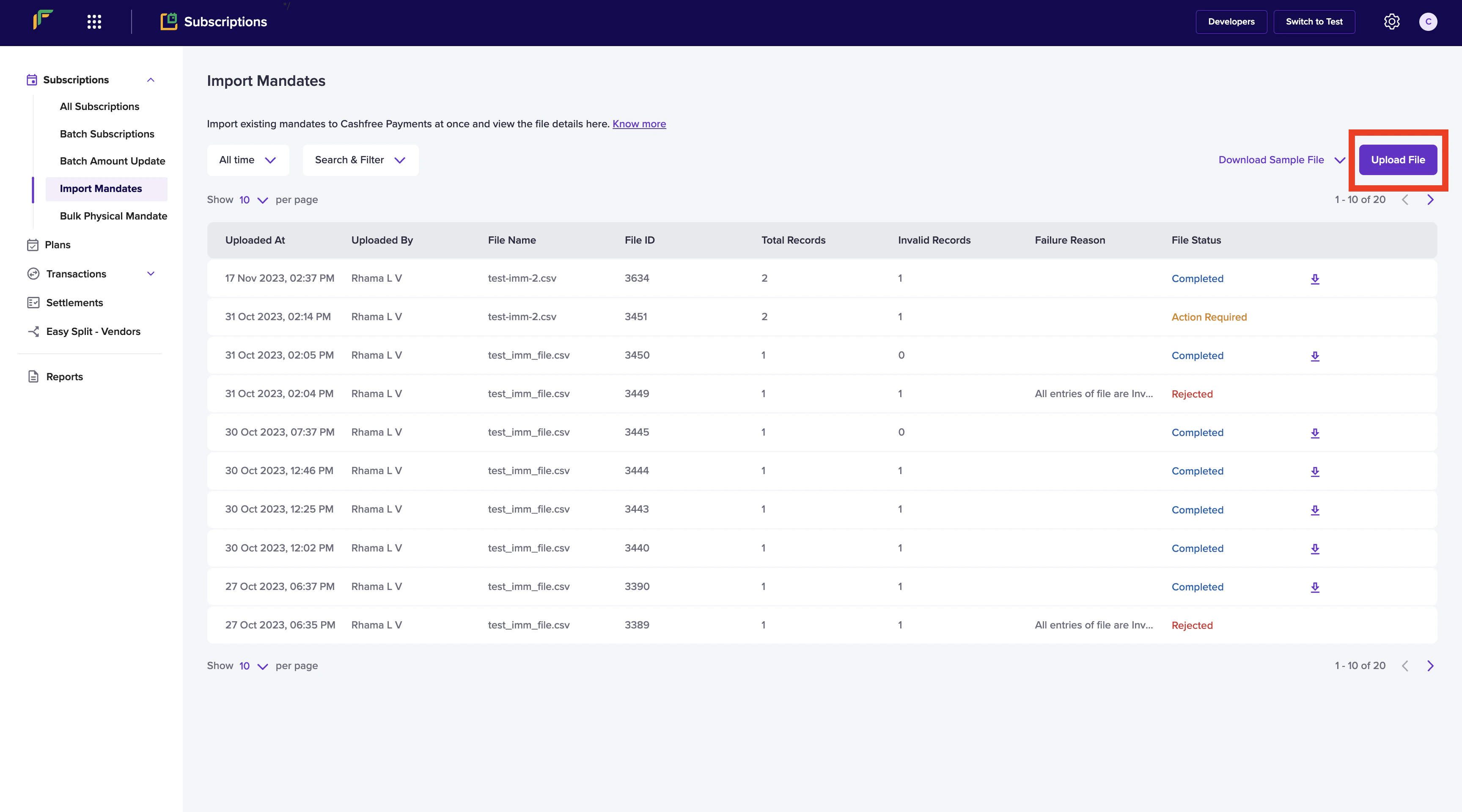
Task: Open Batch Subscriptions in sidebar
Action: tap(107, 134)
